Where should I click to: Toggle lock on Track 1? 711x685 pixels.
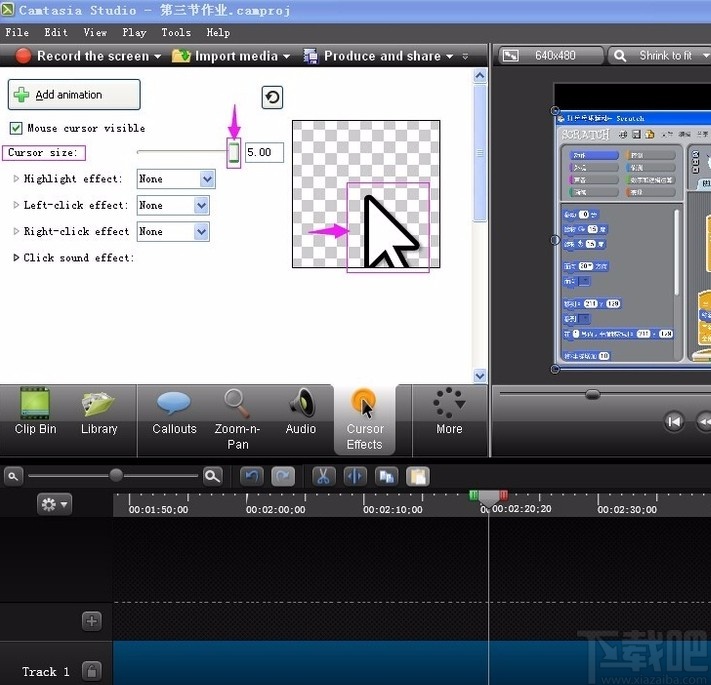(x=92, y=670)
